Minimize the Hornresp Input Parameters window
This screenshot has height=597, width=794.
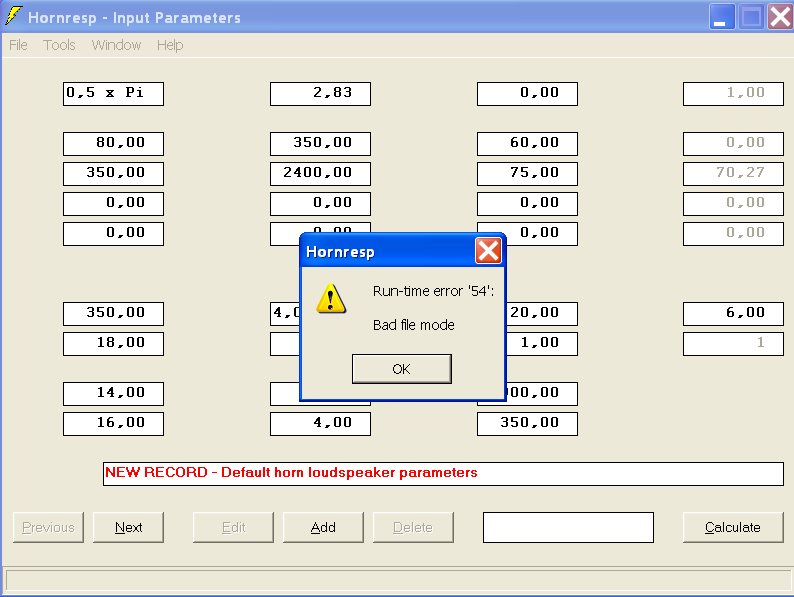coord(722,17)
